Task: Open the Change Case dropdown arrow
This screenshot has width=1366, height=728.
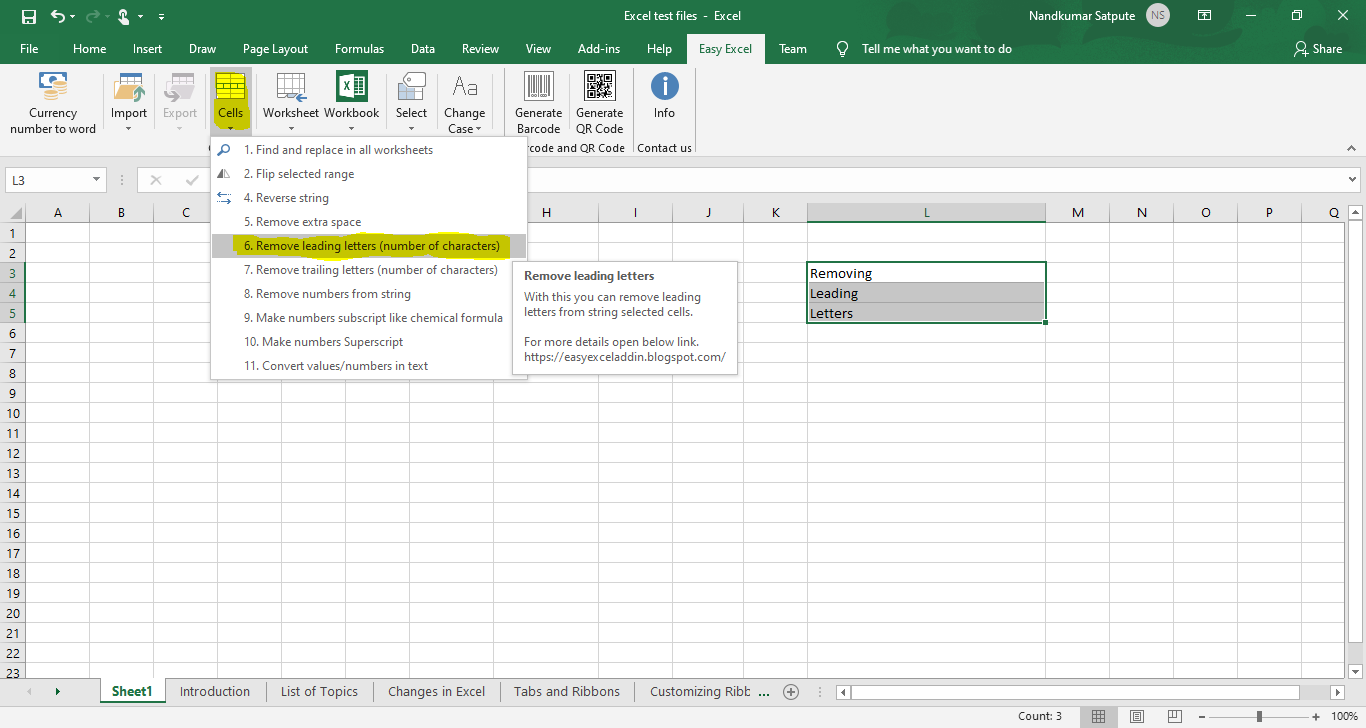Action: [x=477, y=127]
